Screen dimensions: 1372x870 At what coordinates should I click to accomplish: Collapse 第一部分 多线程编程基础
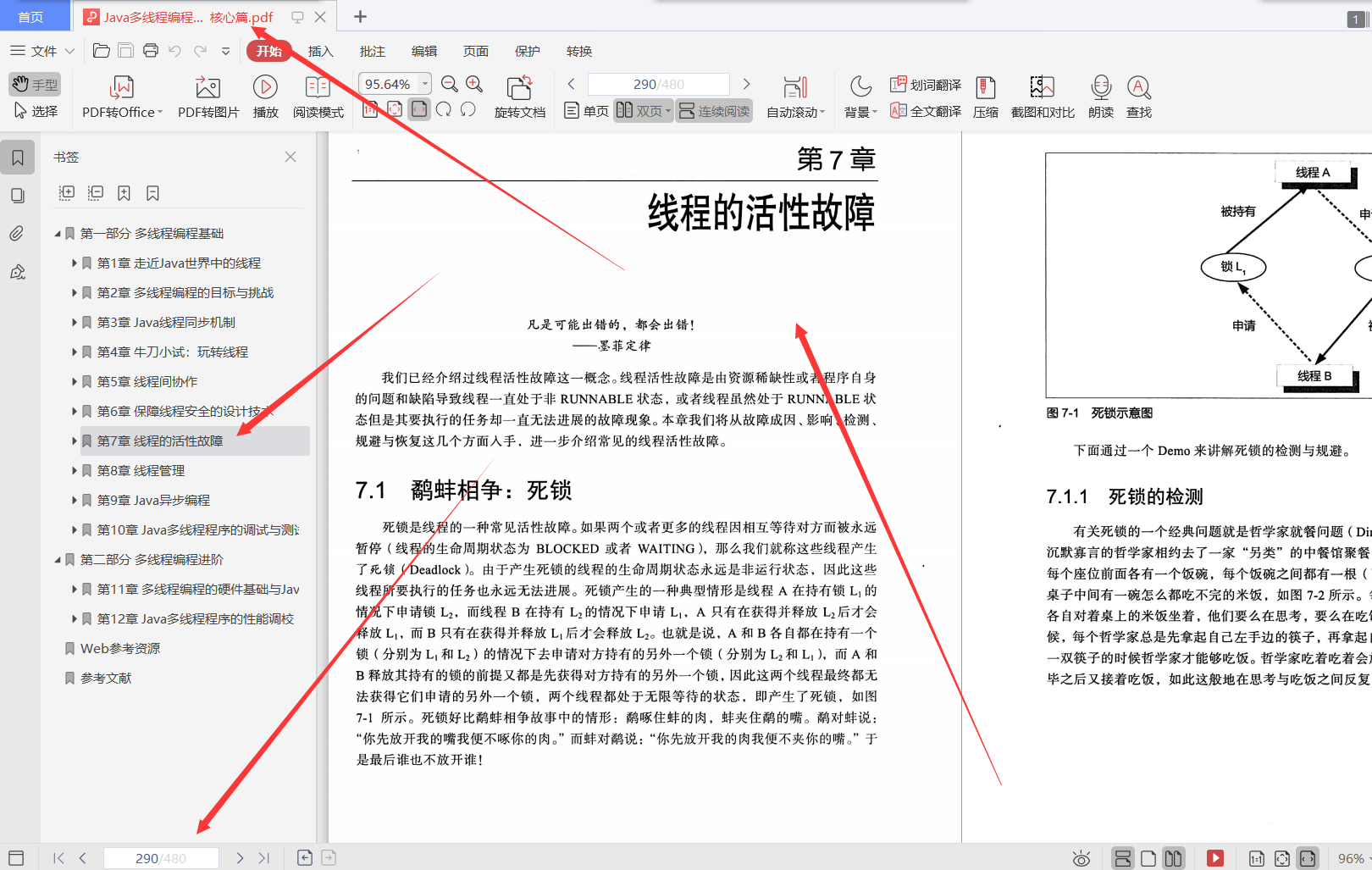[x=58, y=233]
